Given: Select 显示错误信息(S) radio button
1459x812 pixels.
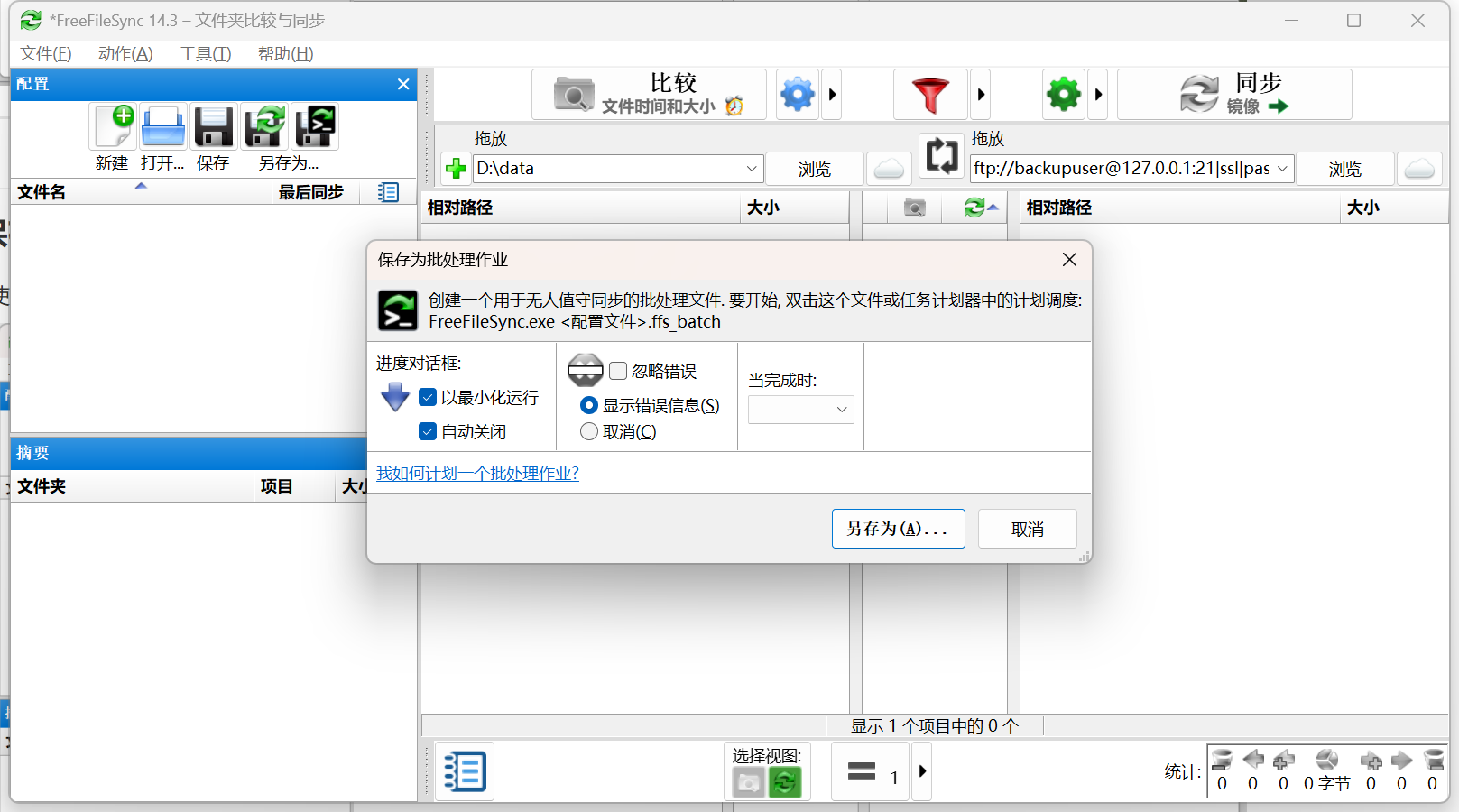Looking at the screenshot, I should click(589, 405).
